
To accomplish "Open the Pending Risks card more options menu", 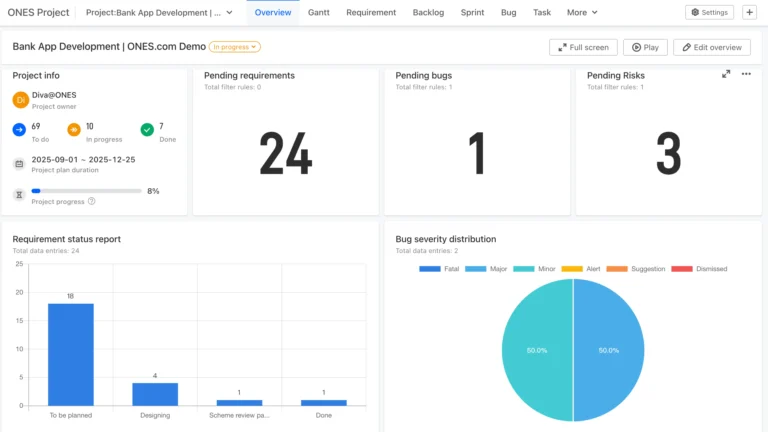I will pyautogui.click(x=746, y=74).
